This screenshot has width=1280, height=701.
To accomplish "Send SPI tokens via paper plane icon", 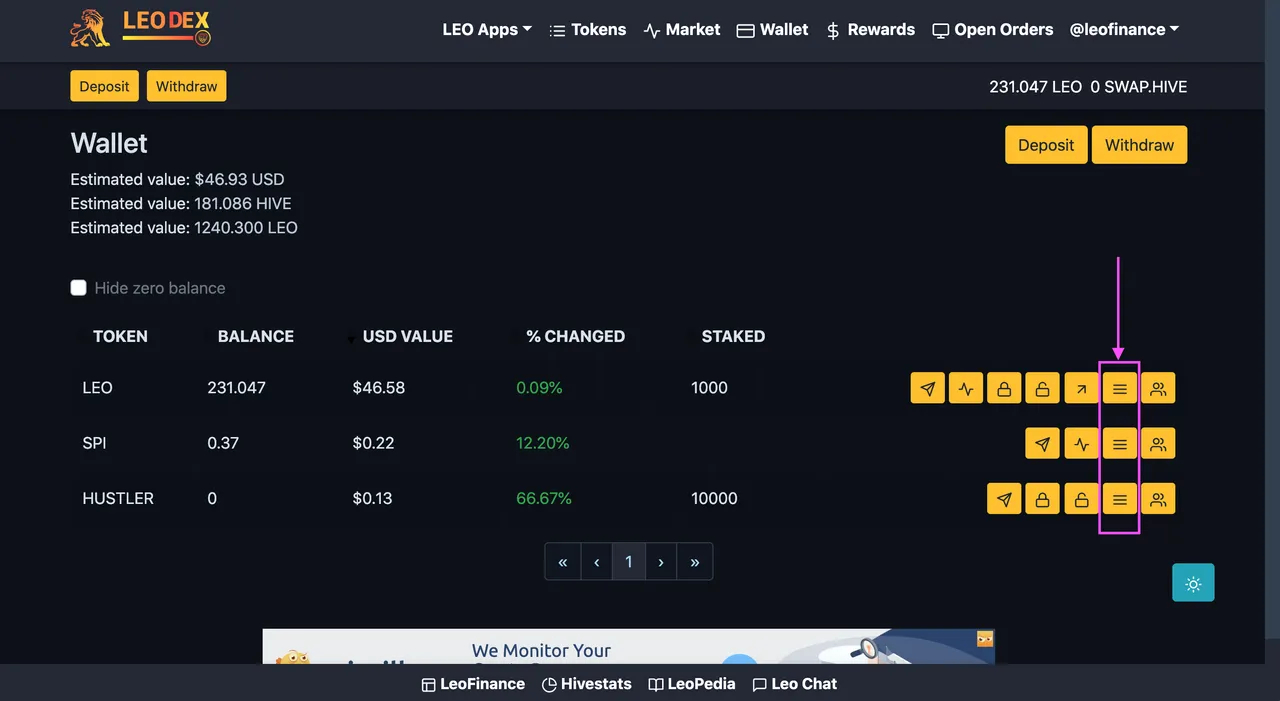I will click(1042, 443).
